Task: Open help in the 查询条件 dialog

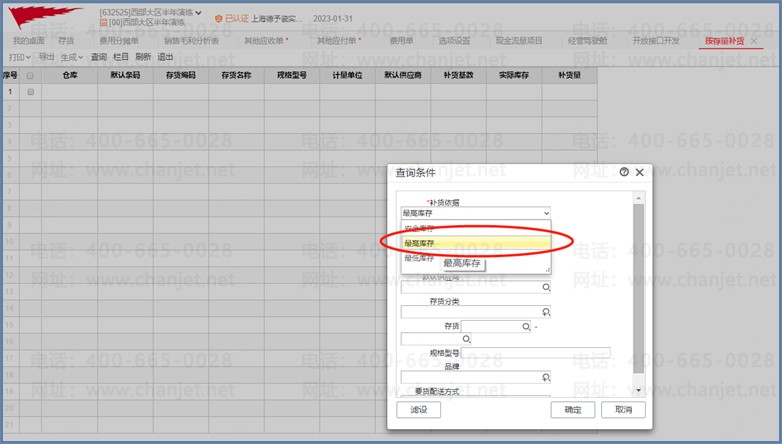Action: [x=623, y=172]
